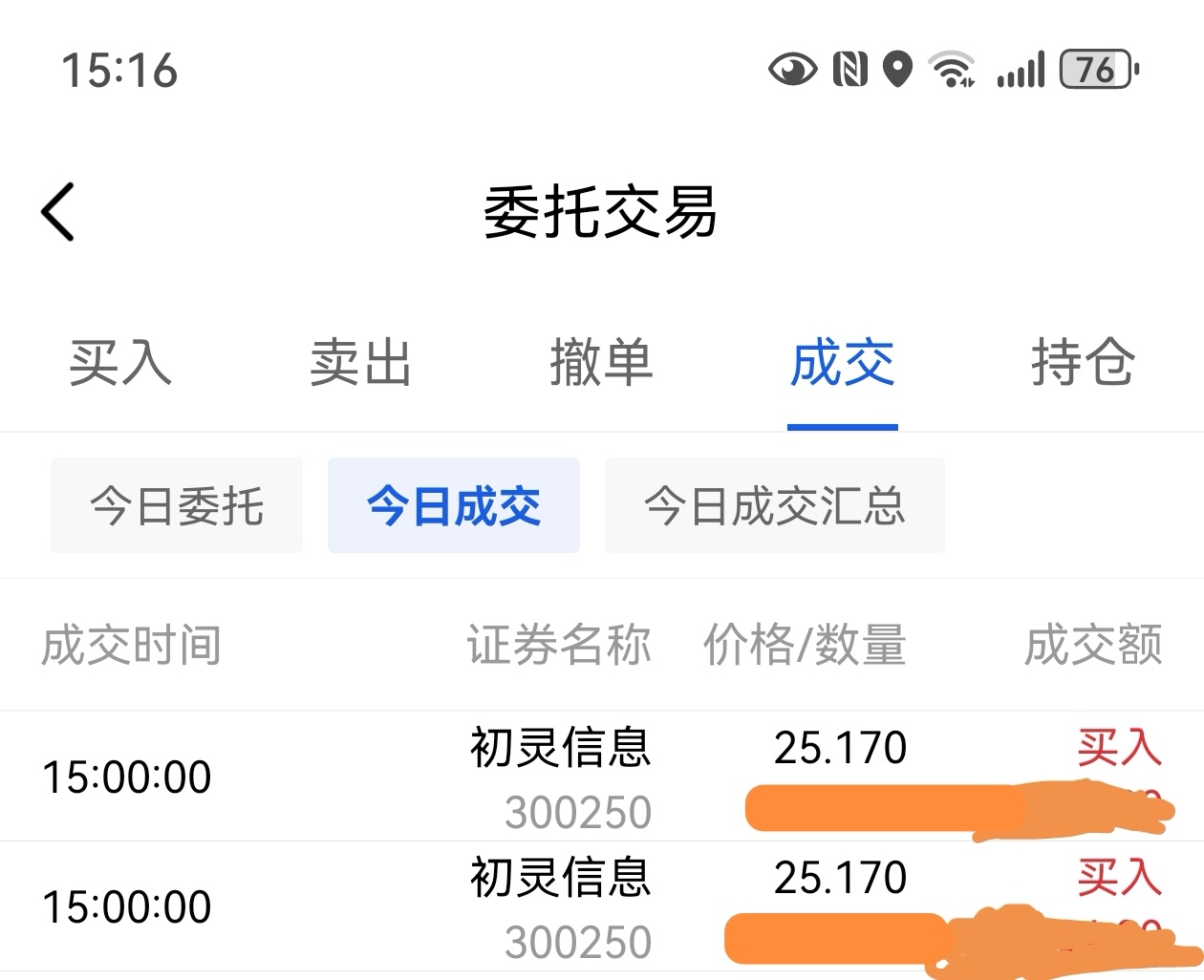Go back using the arrow icon
Viewport: 1204px width, 980px height.
[x=58, y=211]
